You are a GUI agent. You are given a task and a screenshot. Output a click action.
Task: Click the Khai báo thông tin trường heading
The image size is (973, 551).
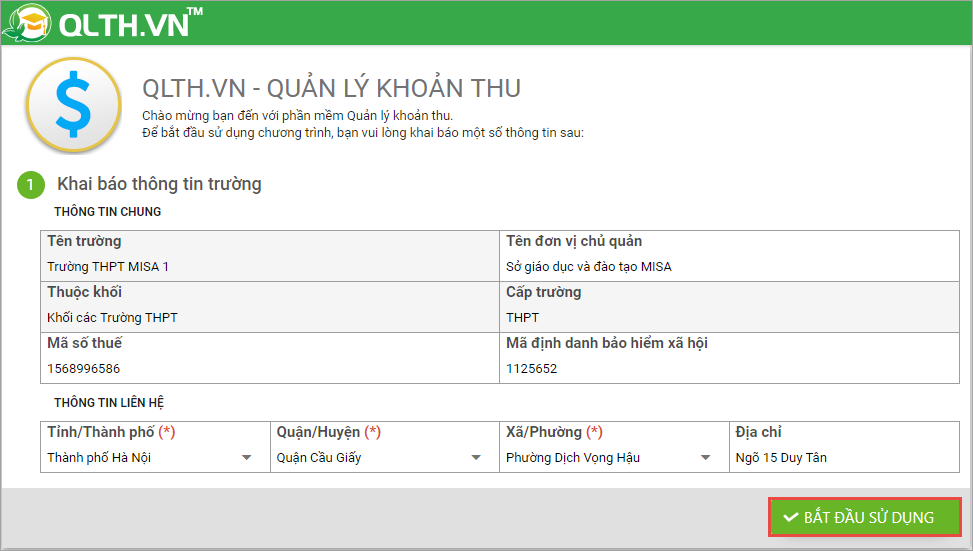[x=159, y=184]
